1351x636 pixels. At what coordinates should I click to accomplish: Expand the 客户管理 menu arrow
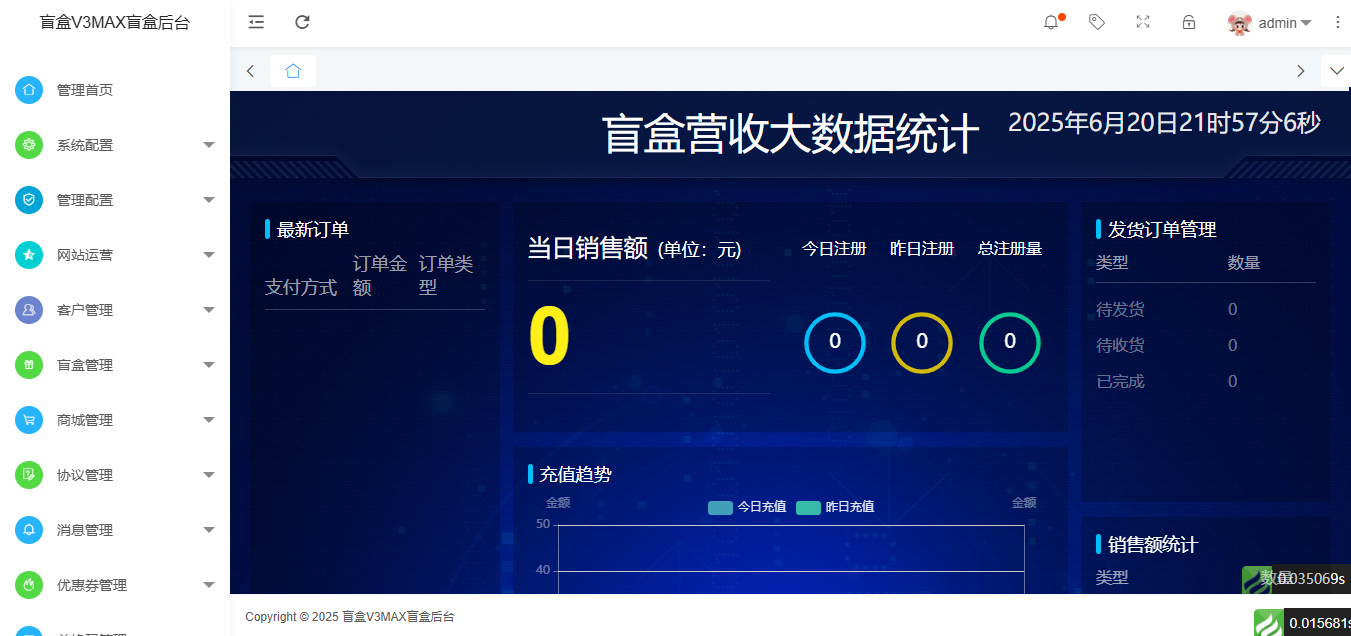point(209,310)
